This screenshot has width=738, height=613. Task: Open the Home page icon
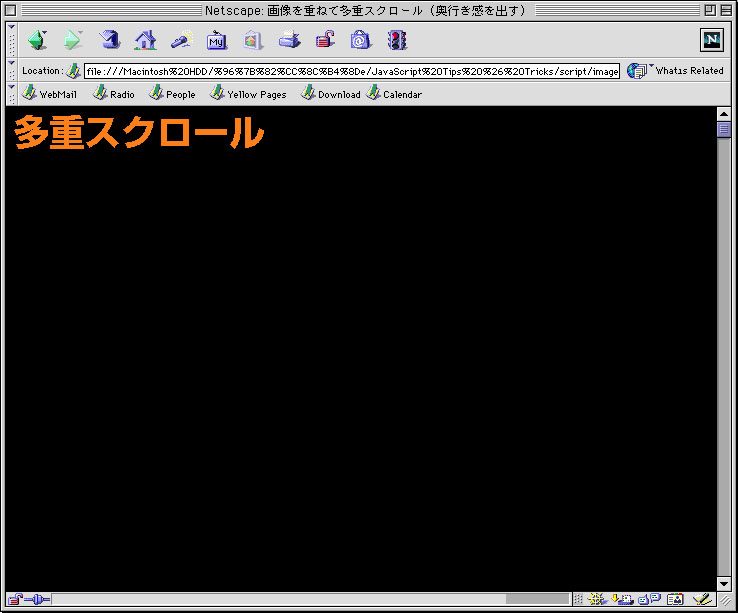(145, 40)
